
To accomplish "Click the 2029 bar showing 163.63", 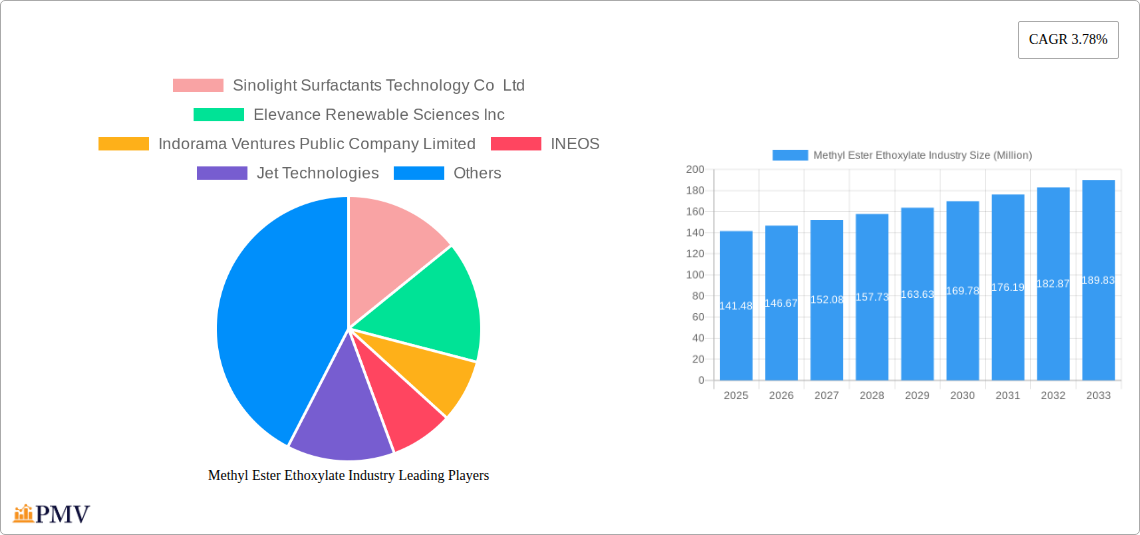I will coord(918,294).
